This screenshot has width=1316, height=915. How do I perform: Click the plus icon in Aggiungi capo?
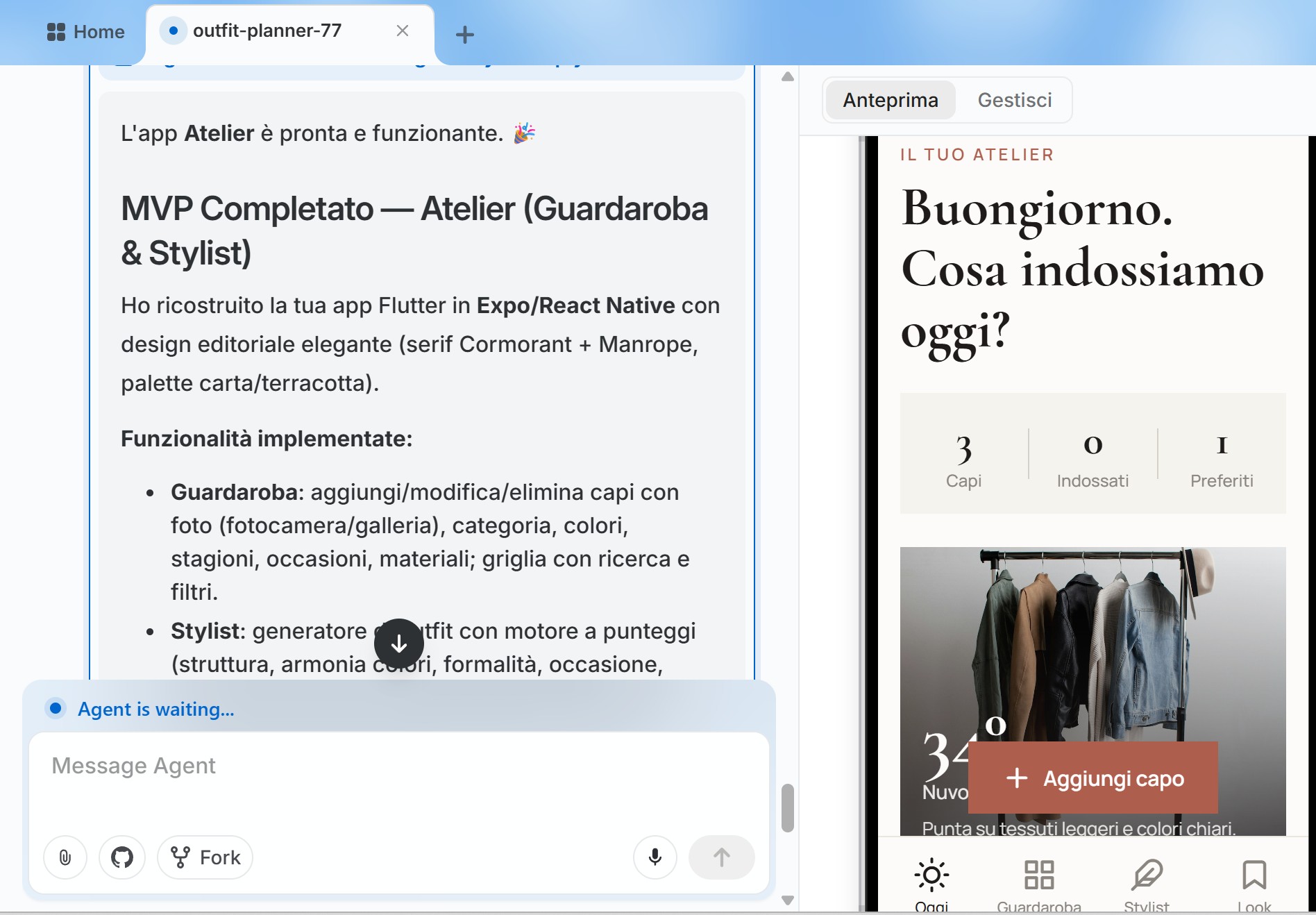point(1017,778)
